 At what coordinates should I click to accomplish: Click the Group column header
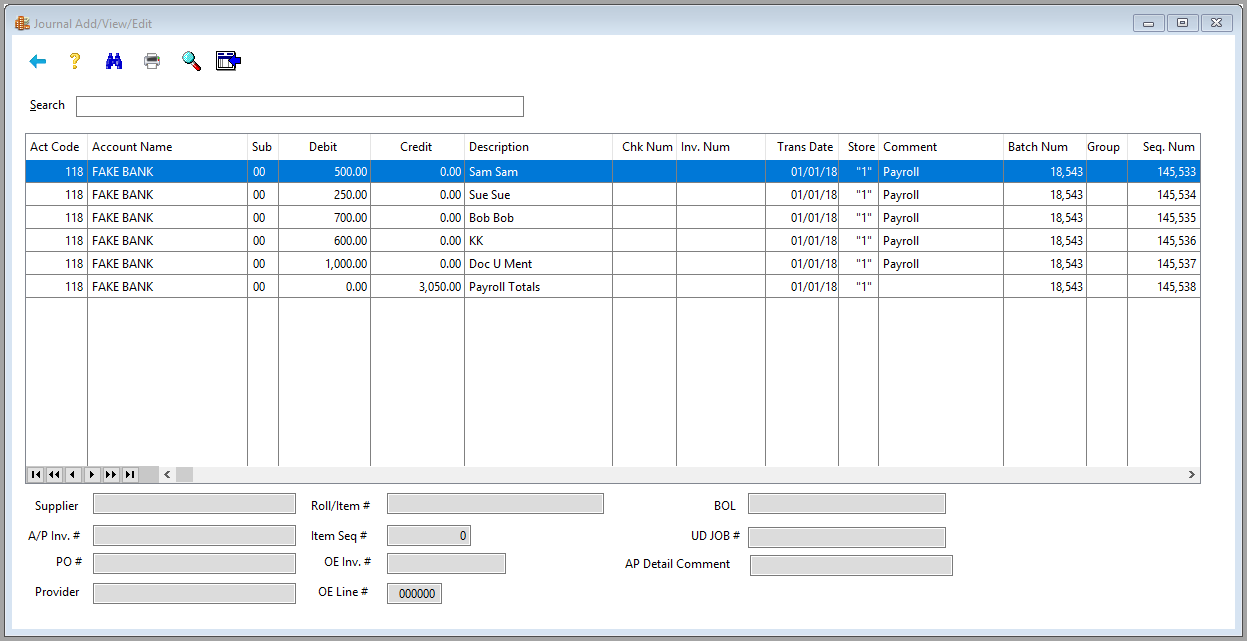pos(1107,147)
